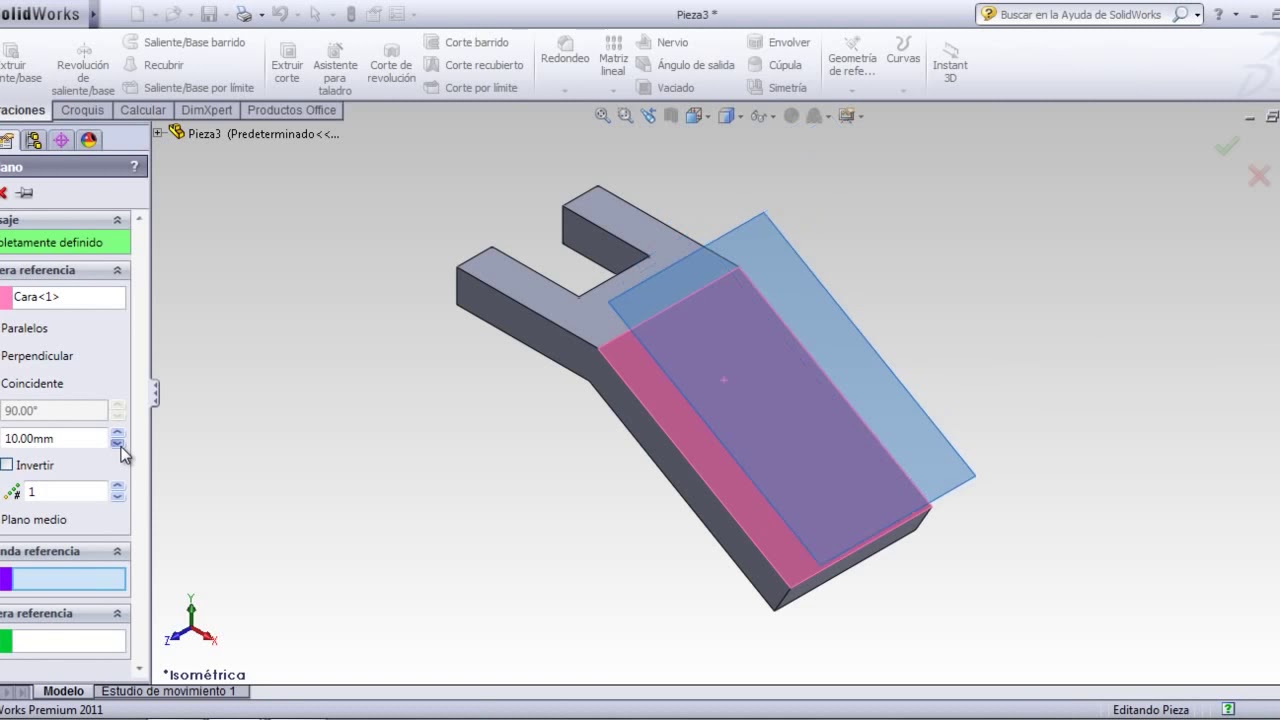Switch to the Croquis tab
1280x720 pixels.
pos(82,110)
